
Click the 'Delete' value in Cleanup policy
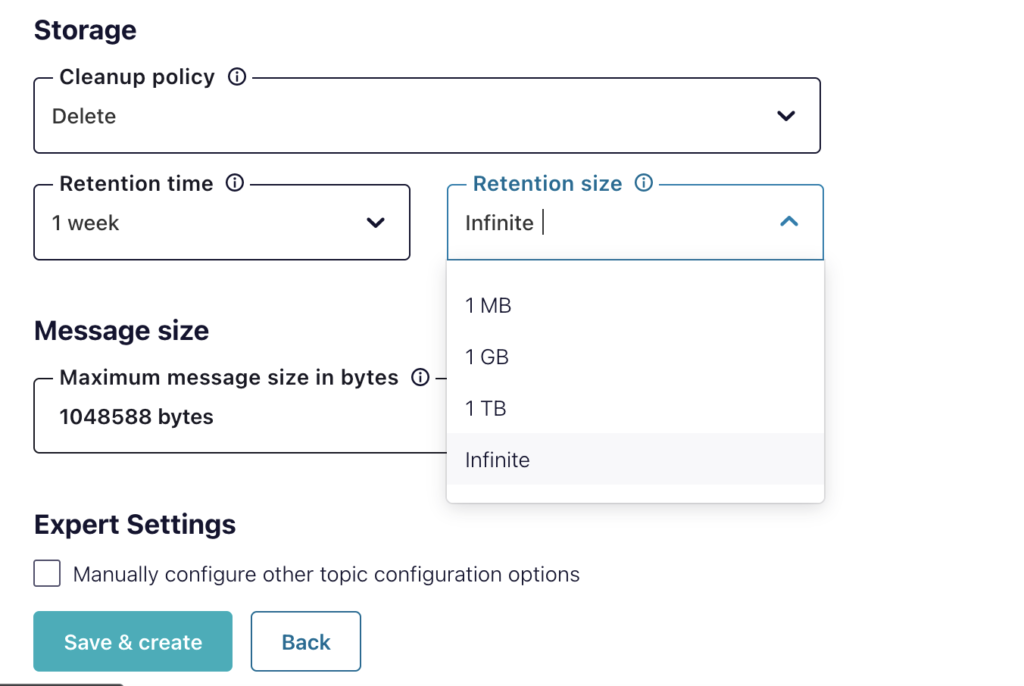click(85, 117)
